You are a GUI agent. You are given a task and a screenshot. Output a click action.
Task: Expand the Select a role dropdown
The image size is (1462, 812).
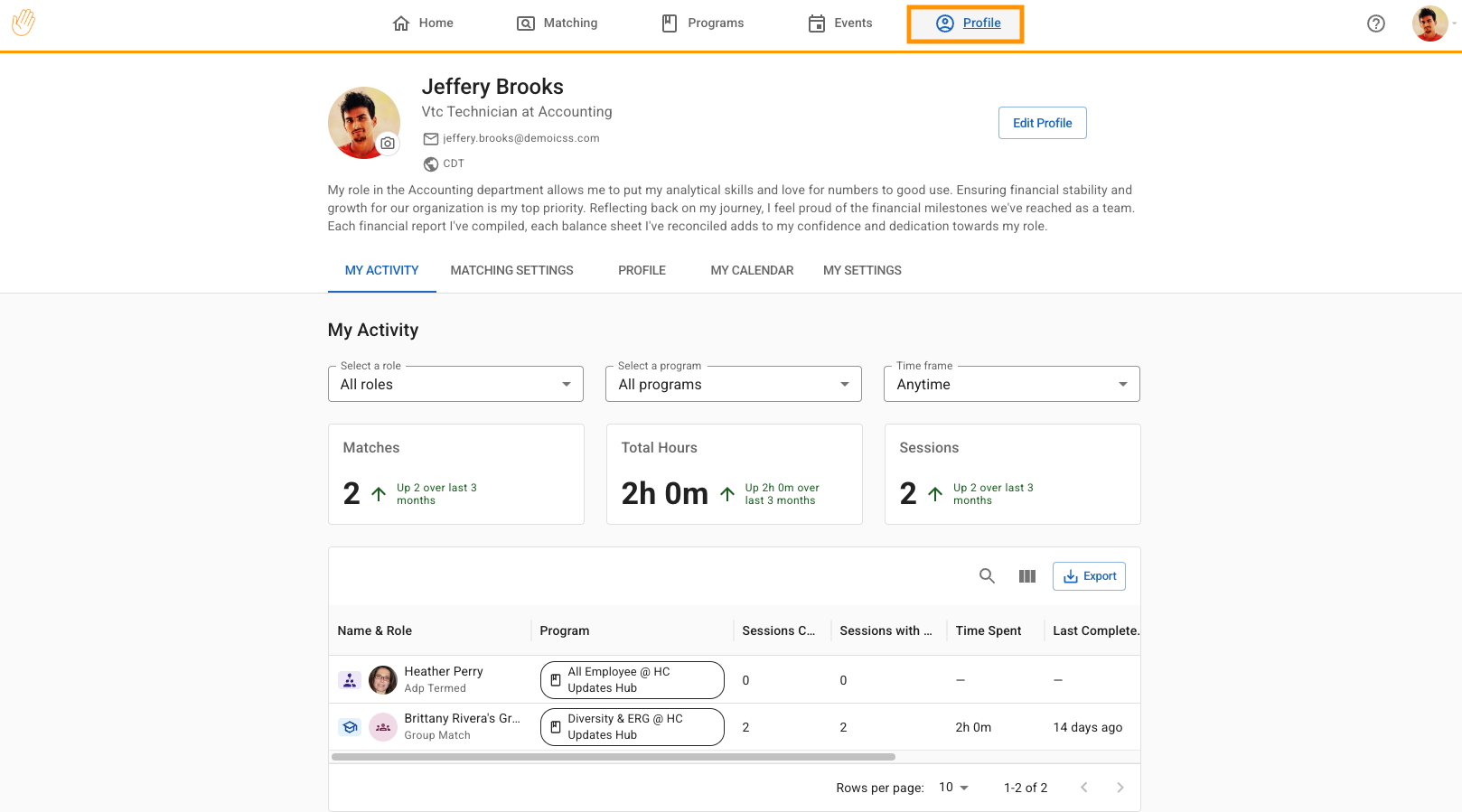455,384
